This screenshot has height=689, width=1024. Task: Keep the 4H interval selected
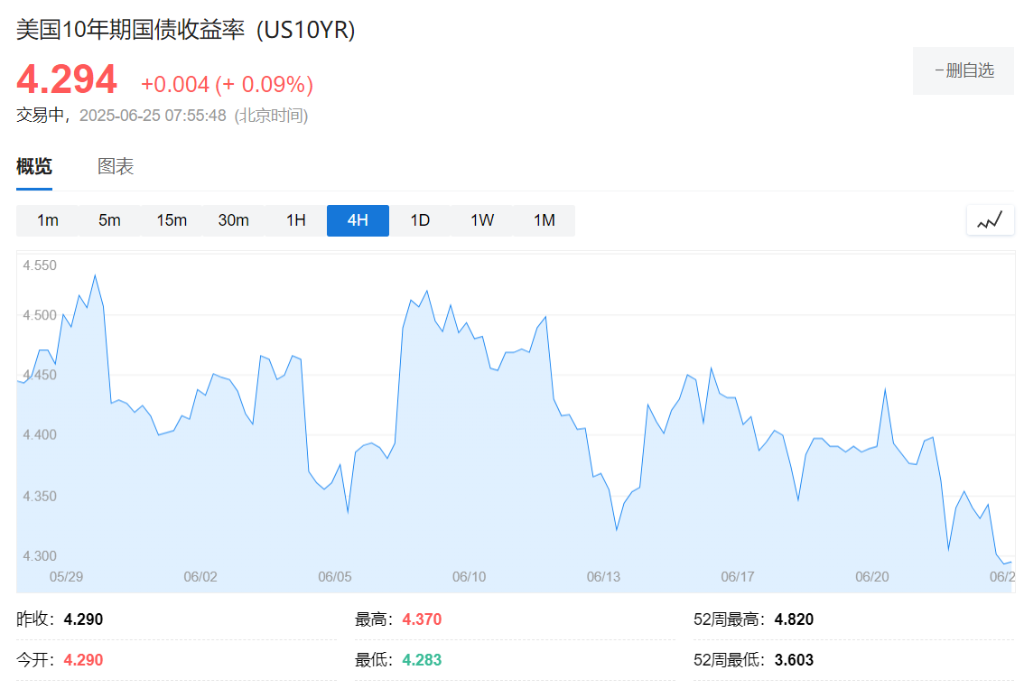[357, 220]
